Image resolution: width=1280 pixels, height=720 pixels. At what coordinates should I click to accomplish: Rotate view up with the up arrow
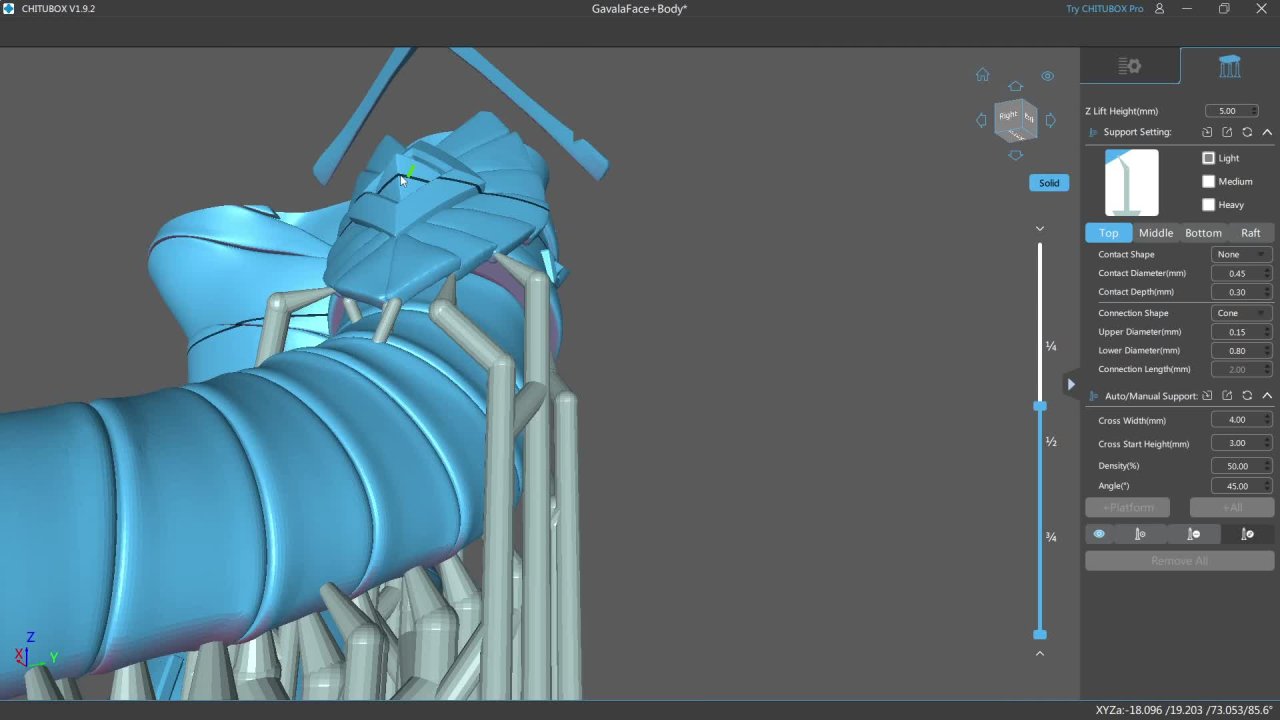point(1015,86)
